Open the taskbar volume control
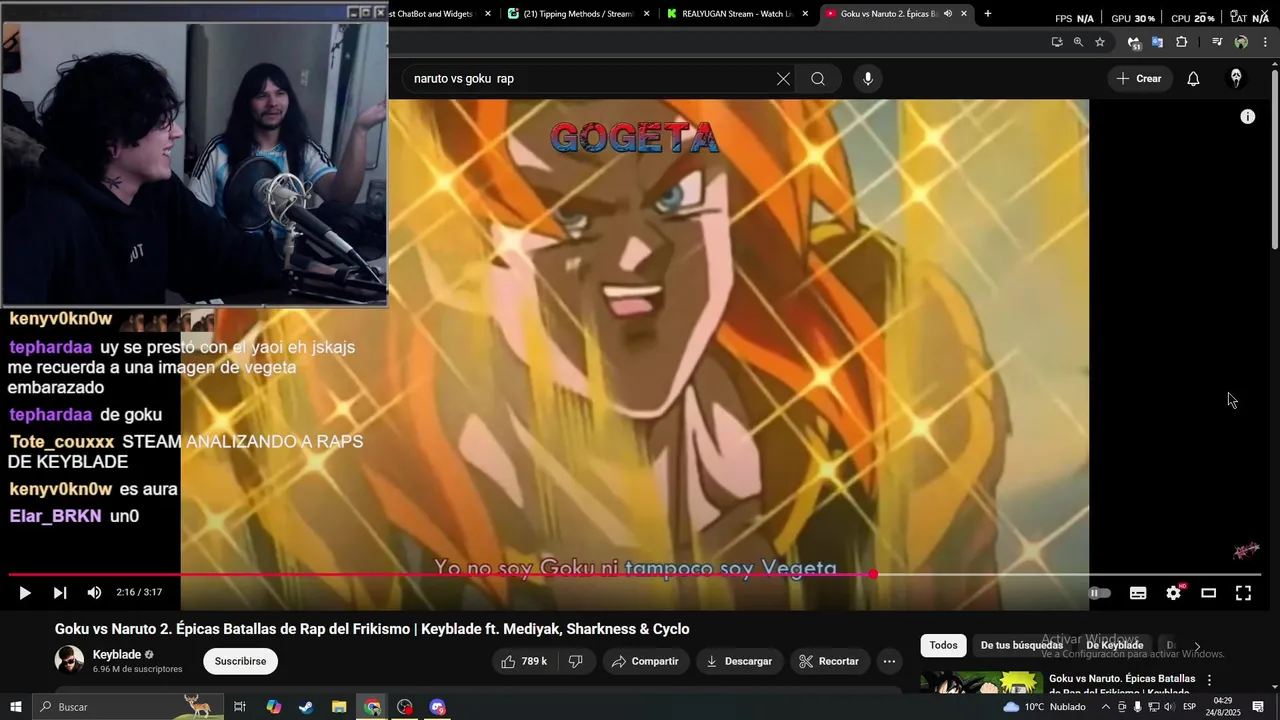This screenshot has height=720, width=1280. pos(1168,707)
